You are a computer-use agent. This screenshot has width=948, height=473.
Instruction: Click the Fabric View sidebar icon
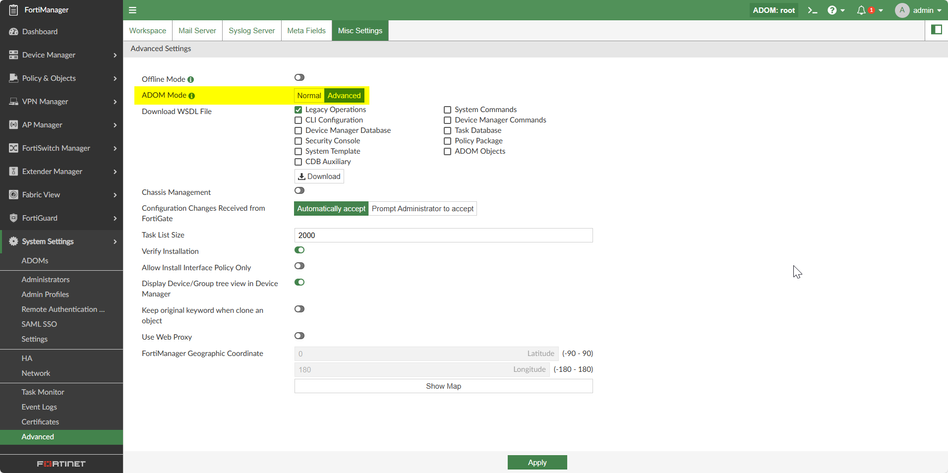tap(13, 195)
